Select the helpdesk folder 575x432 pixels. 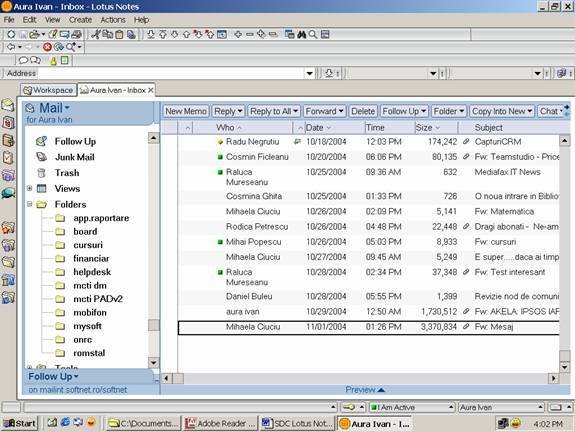point(92,272)
